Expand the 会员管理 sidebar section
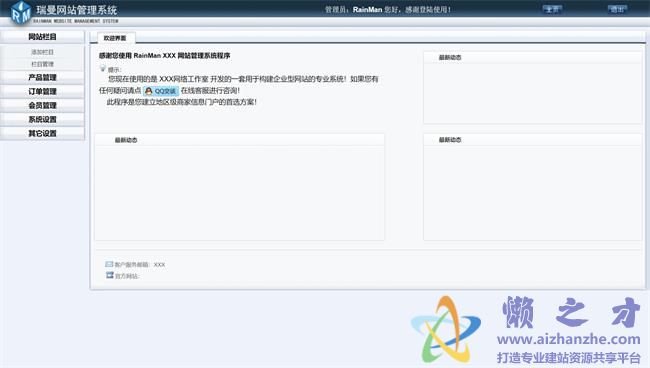Screen dimensions: 650x368 point(42,106)
